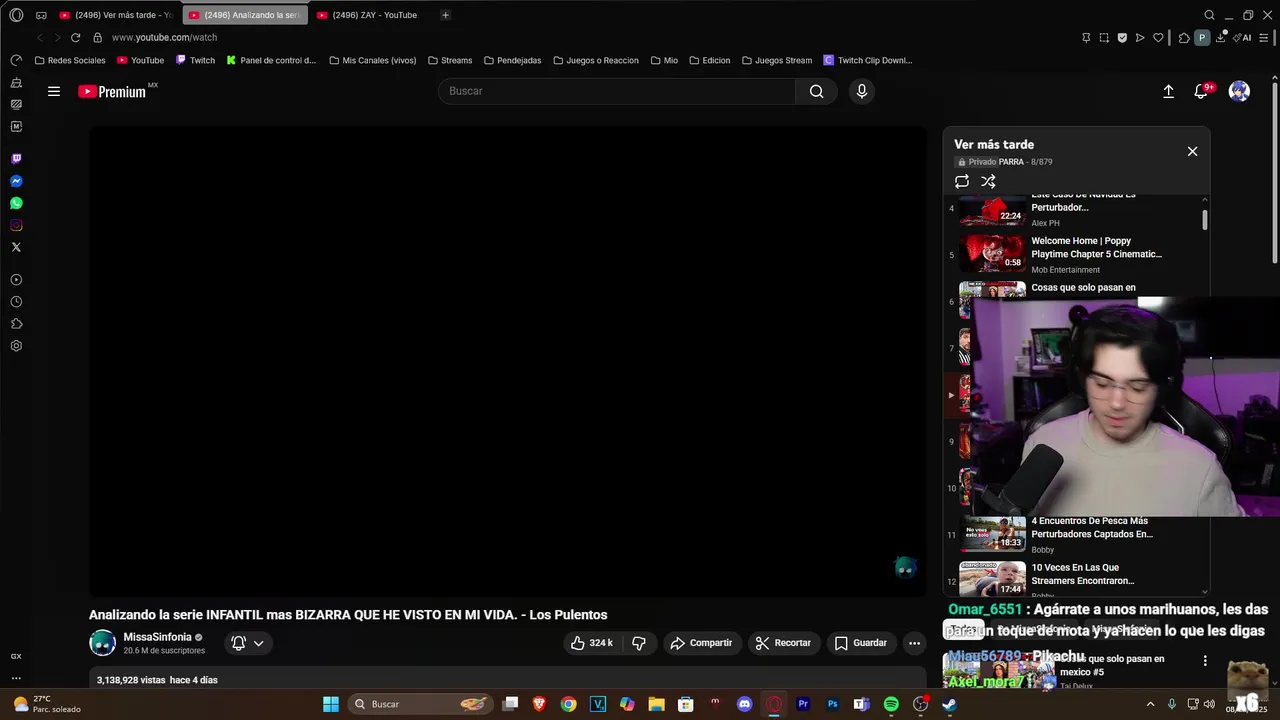
Task: Open more actions ellipsis beside Guardar
Action: pos(914,643)
